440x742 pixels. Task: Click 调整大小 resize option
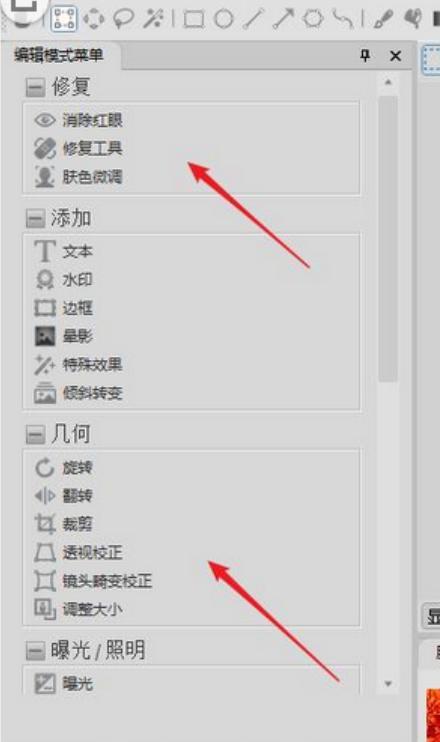79,609
